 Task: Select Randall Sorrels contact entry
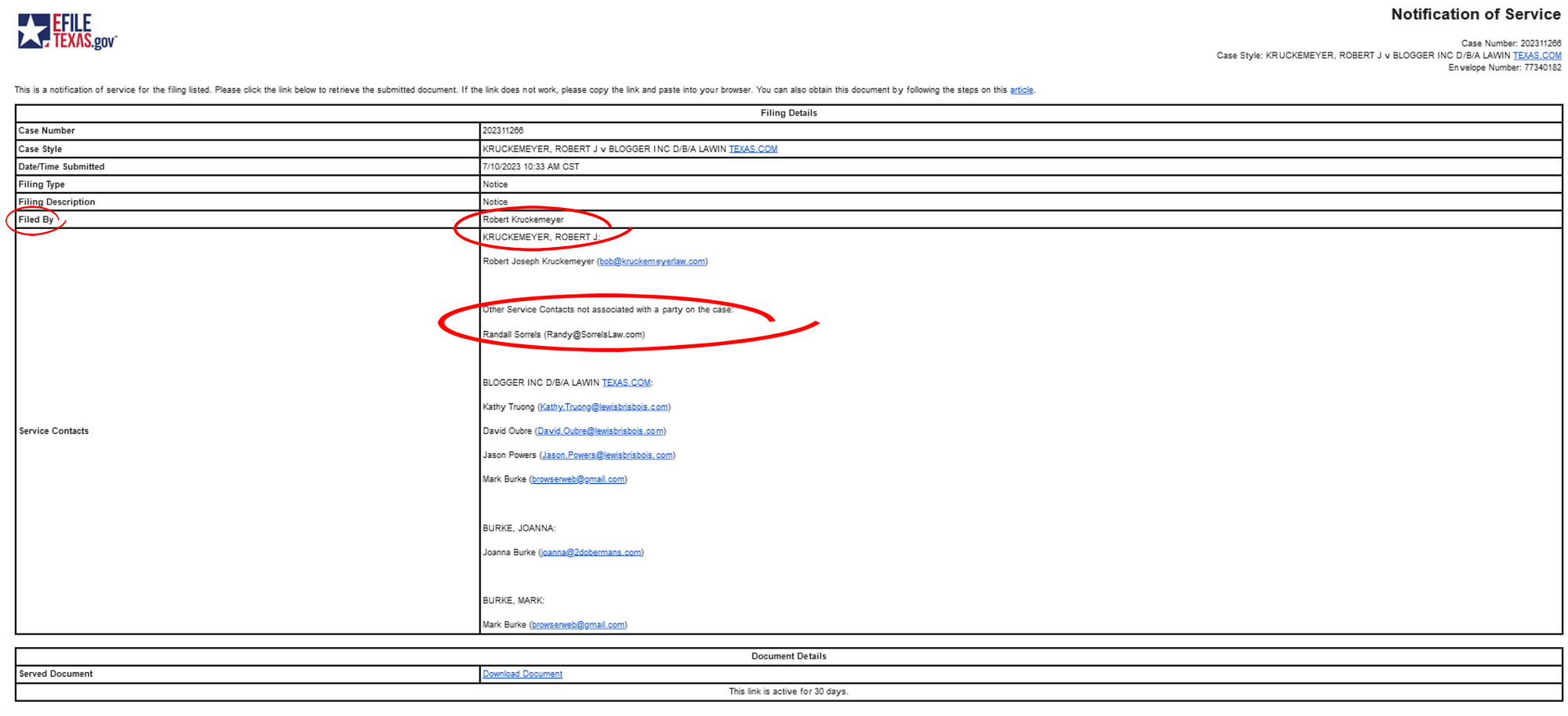pos(564,335)
